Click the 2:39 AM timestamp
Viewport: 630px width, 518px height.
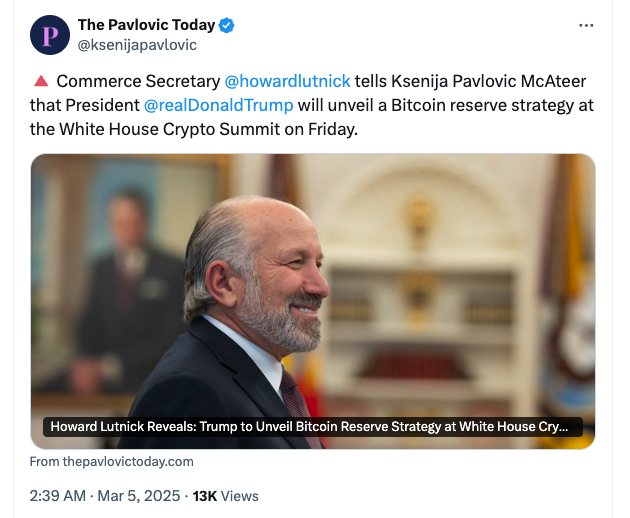click(61, 496)
